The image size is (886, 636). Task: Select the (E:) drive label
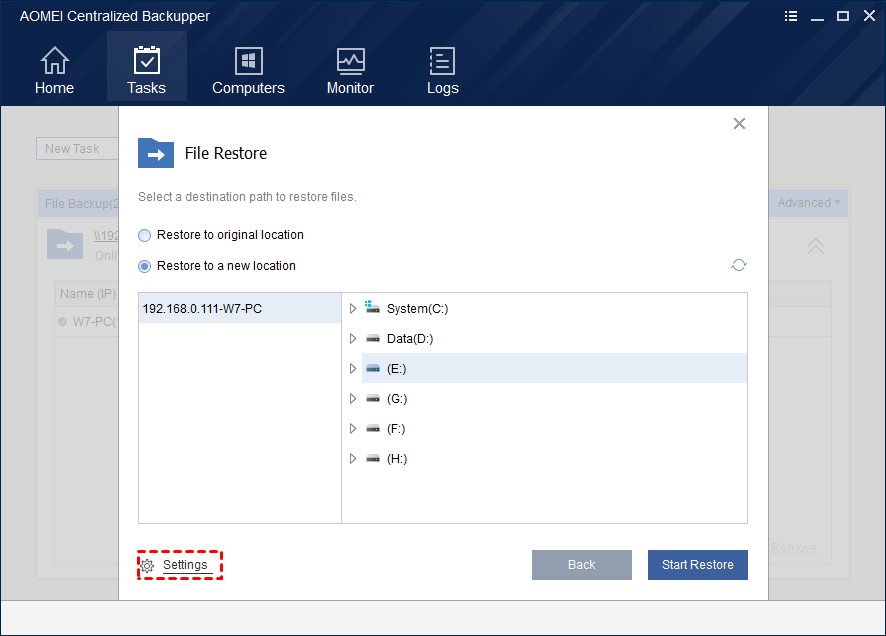point(397,368)
